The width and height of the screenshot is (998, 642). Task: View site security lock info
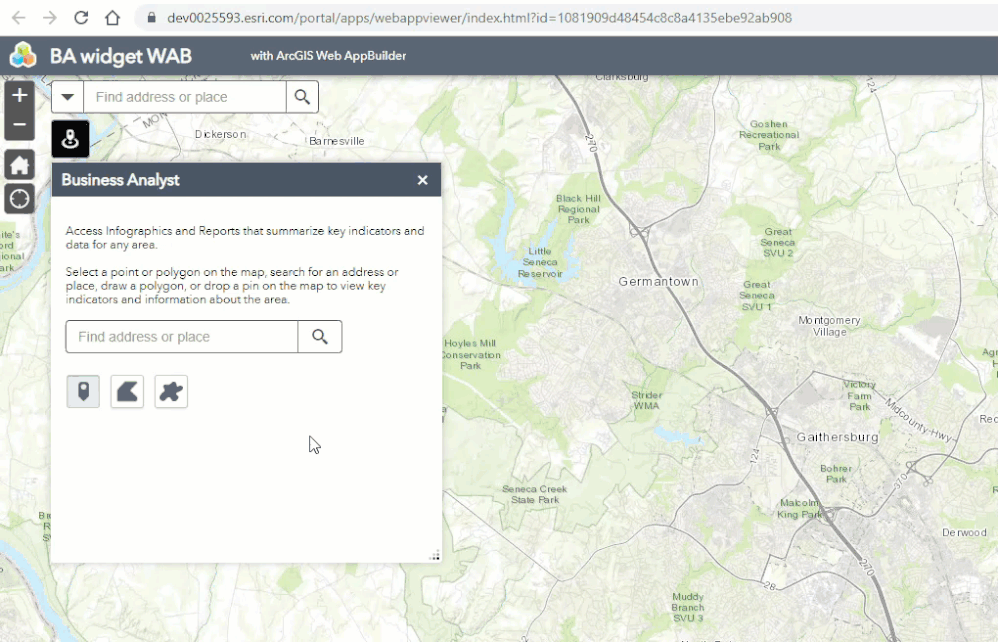pyautogui.click(x=151, y=18)
